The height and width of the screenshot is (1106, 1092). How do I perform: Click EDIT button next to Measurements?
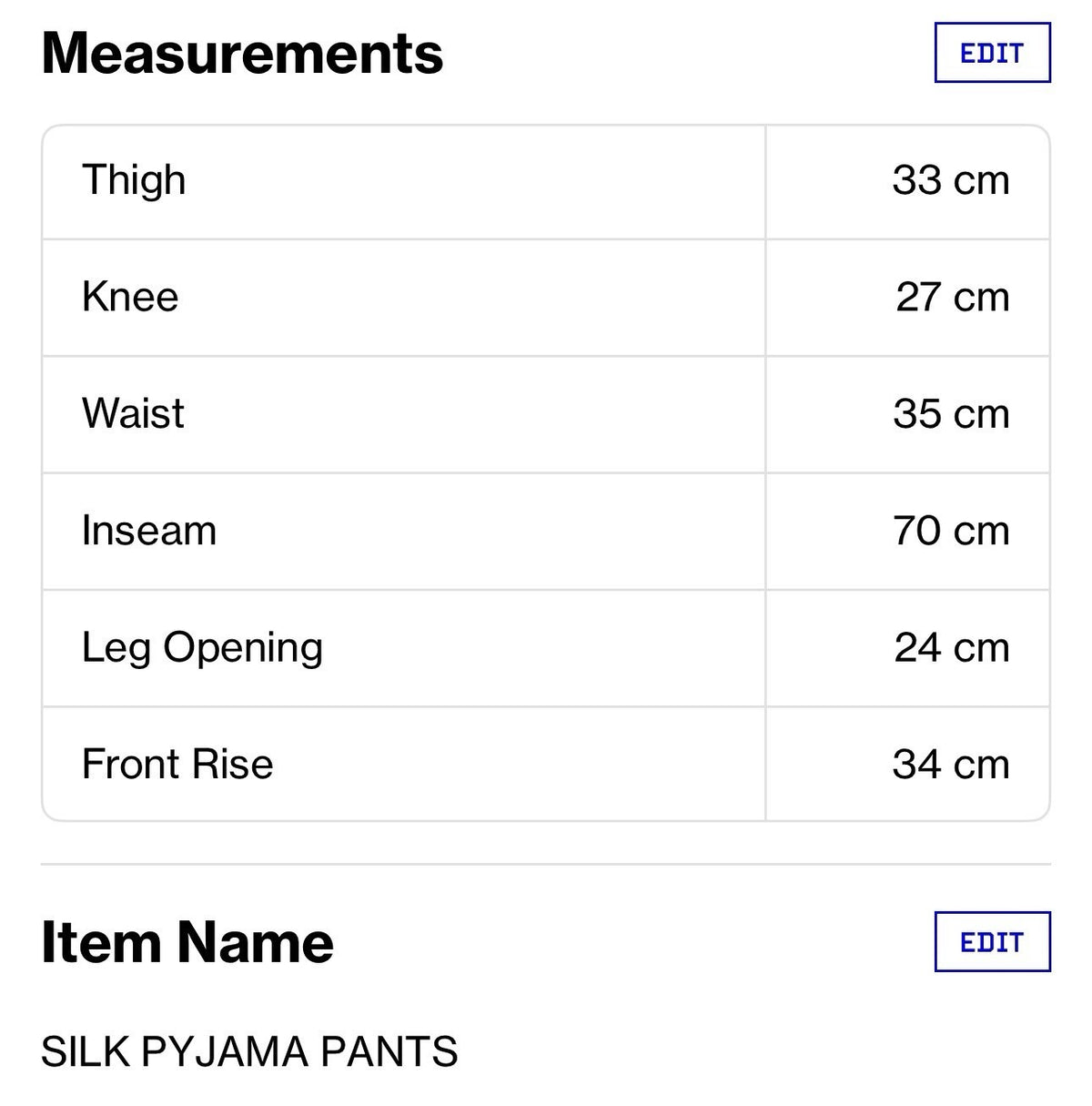(992, 53)
